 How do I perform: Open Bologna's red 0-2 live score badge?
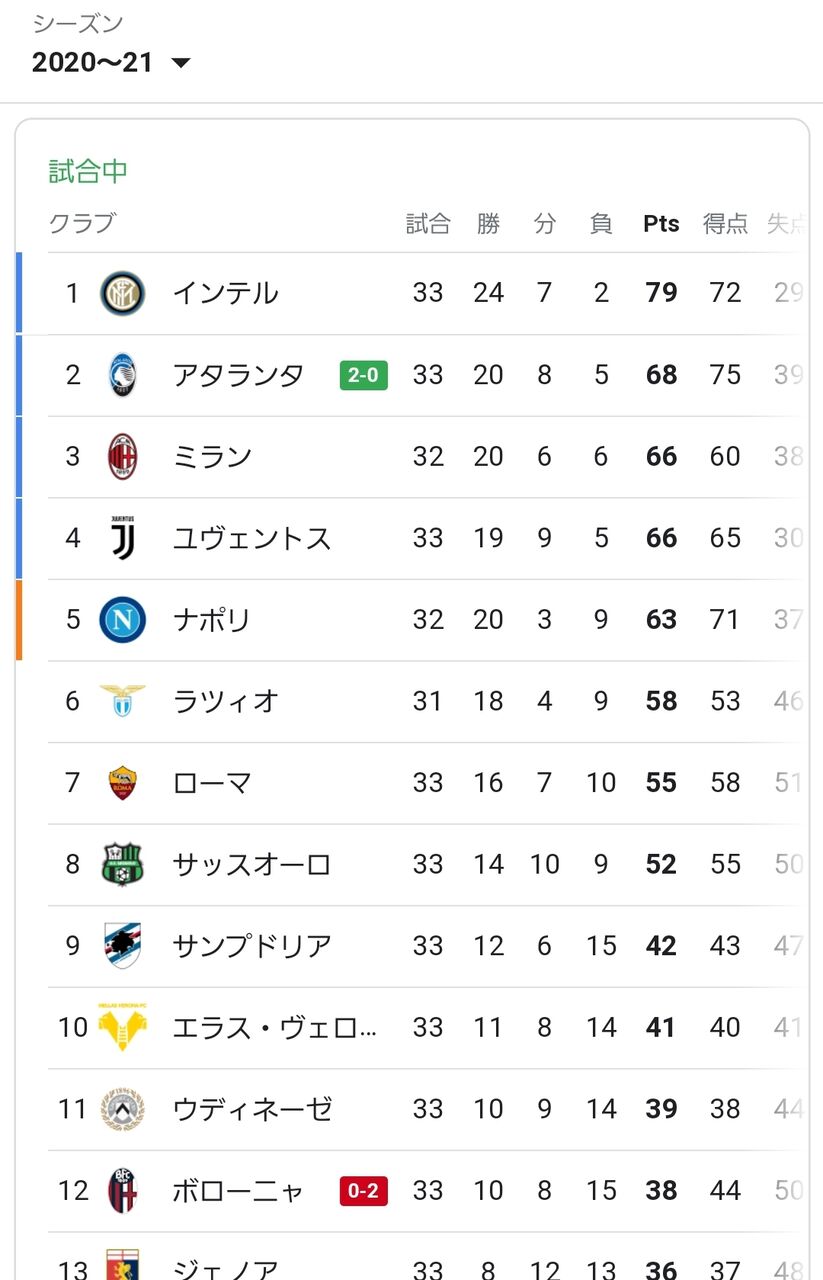[364, 1191]
